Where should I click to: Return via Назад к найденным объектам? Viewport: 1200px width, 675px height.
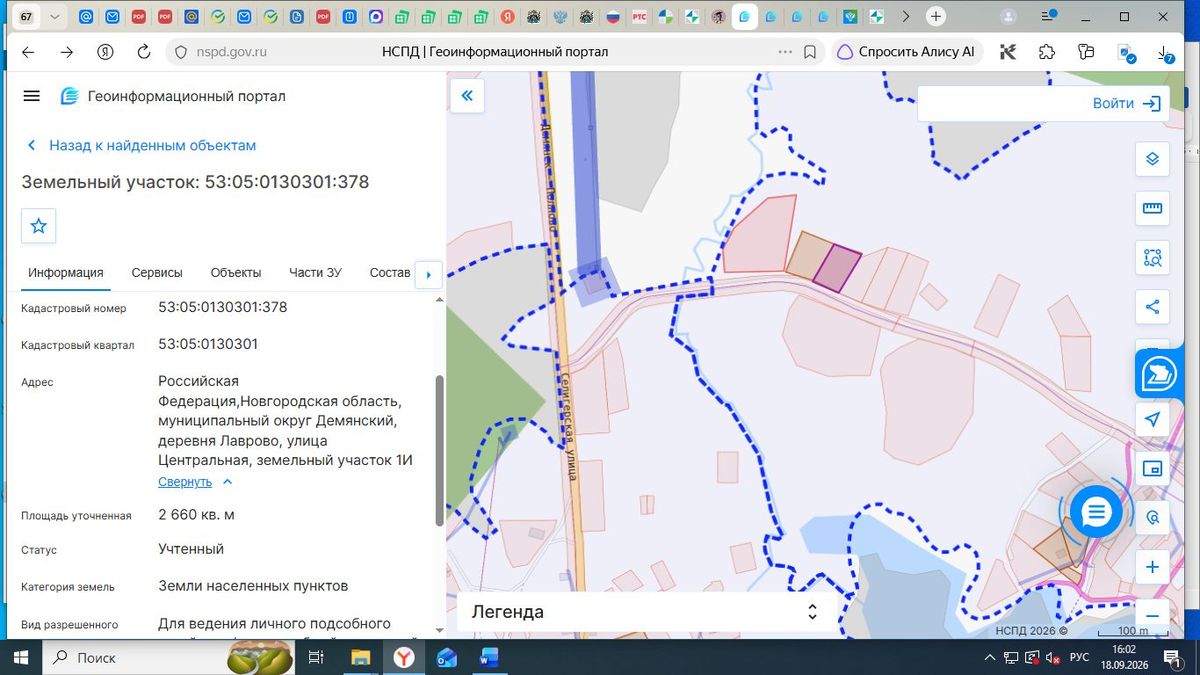click(x=141, y=145)
